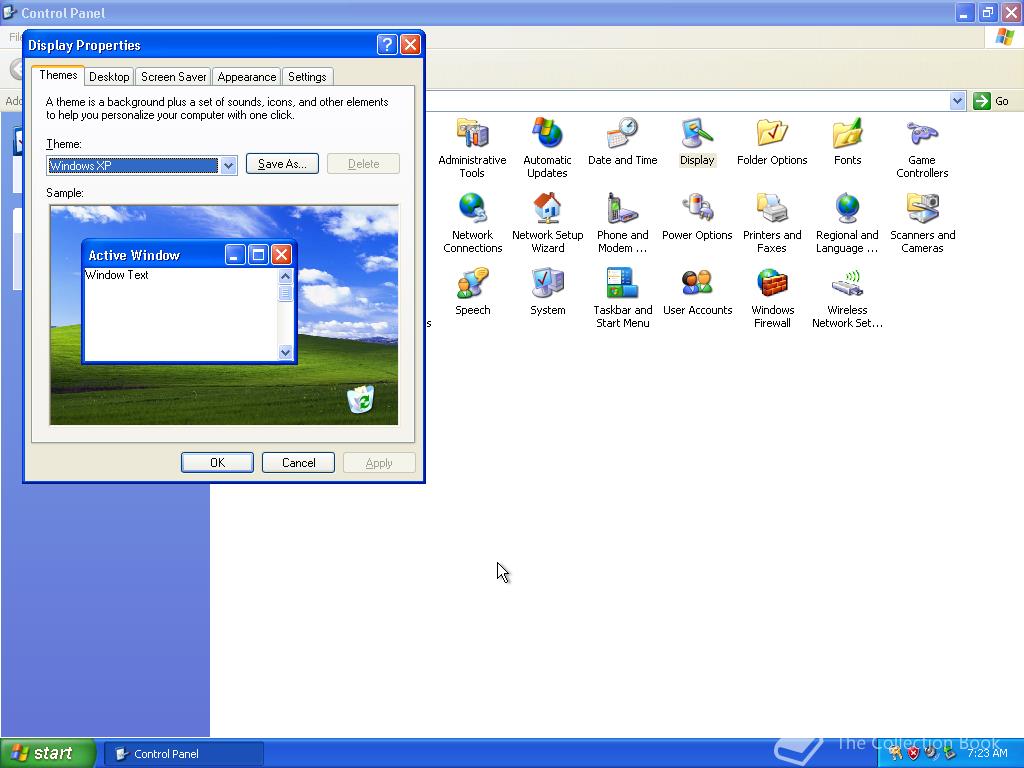1024x768 pixels.
Task: Open Scanners and Cameras icon
Action: tap(922, 208)
